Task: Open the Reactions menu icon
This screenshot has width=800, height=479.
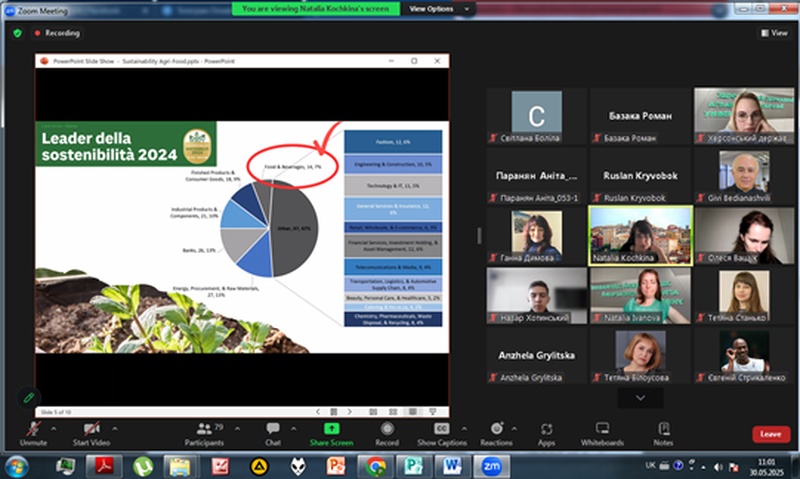Action: (496, 428)
